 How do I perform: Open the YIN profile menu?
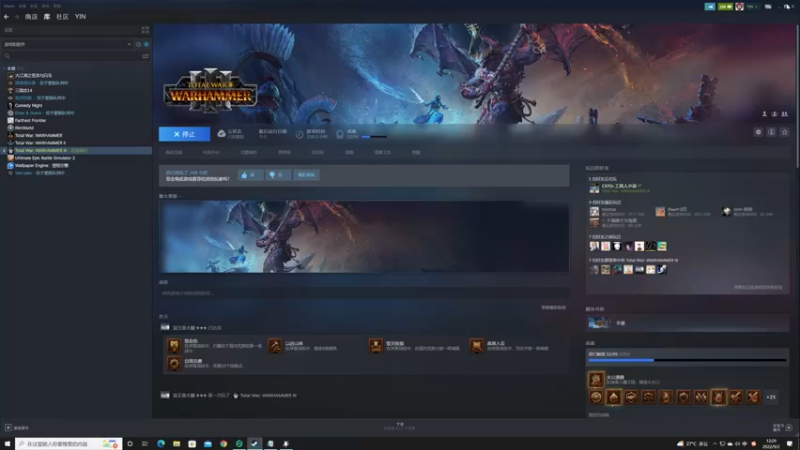(80, 17)
